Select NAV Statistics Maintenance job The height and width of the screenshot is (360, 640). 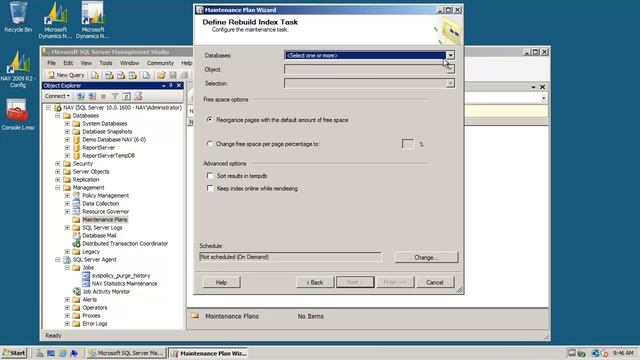click(124, 284)
